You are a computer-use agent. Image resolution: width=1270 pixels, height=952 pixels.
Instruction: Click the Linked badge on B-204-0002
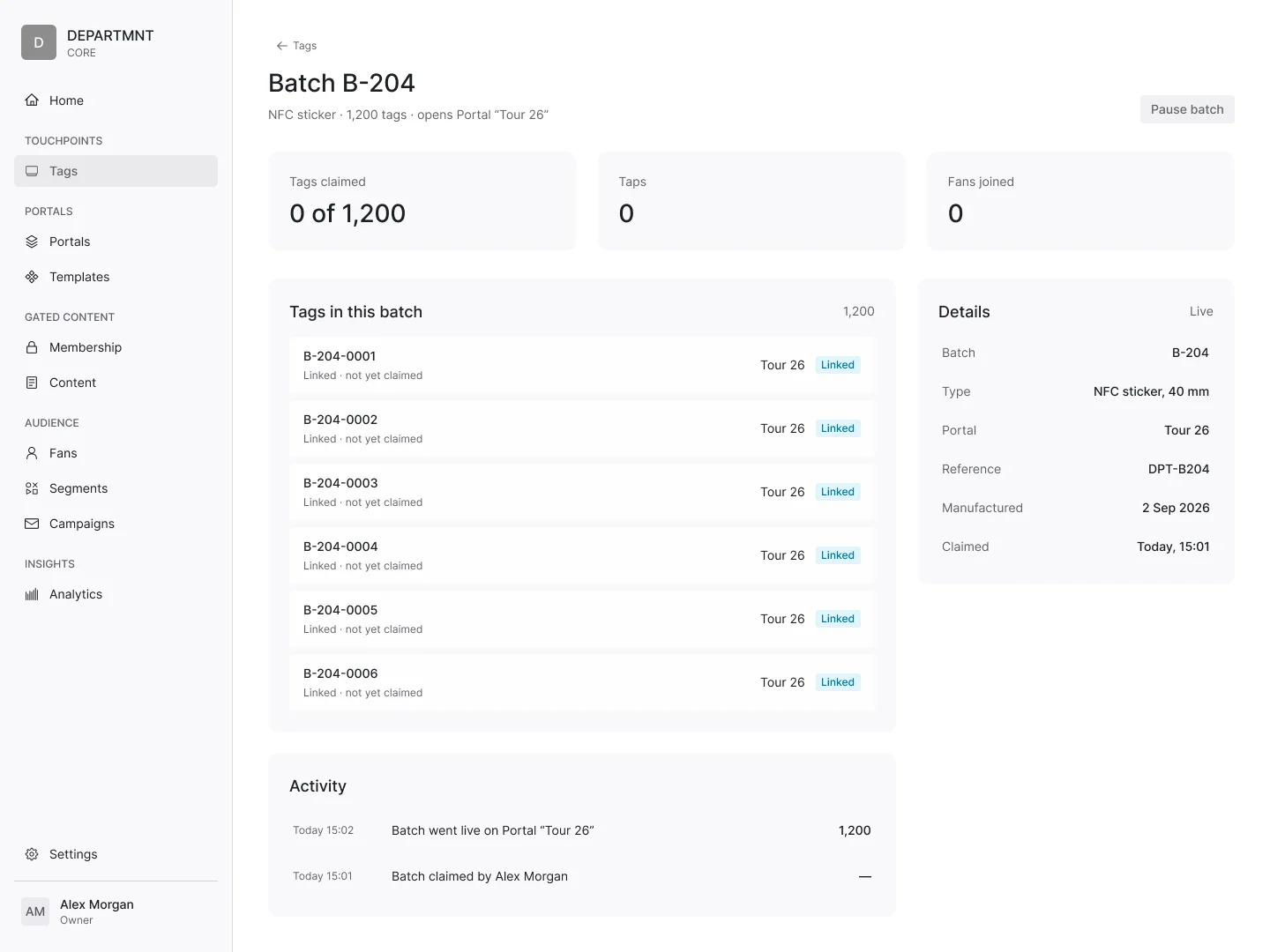click(x=838, y=428)
